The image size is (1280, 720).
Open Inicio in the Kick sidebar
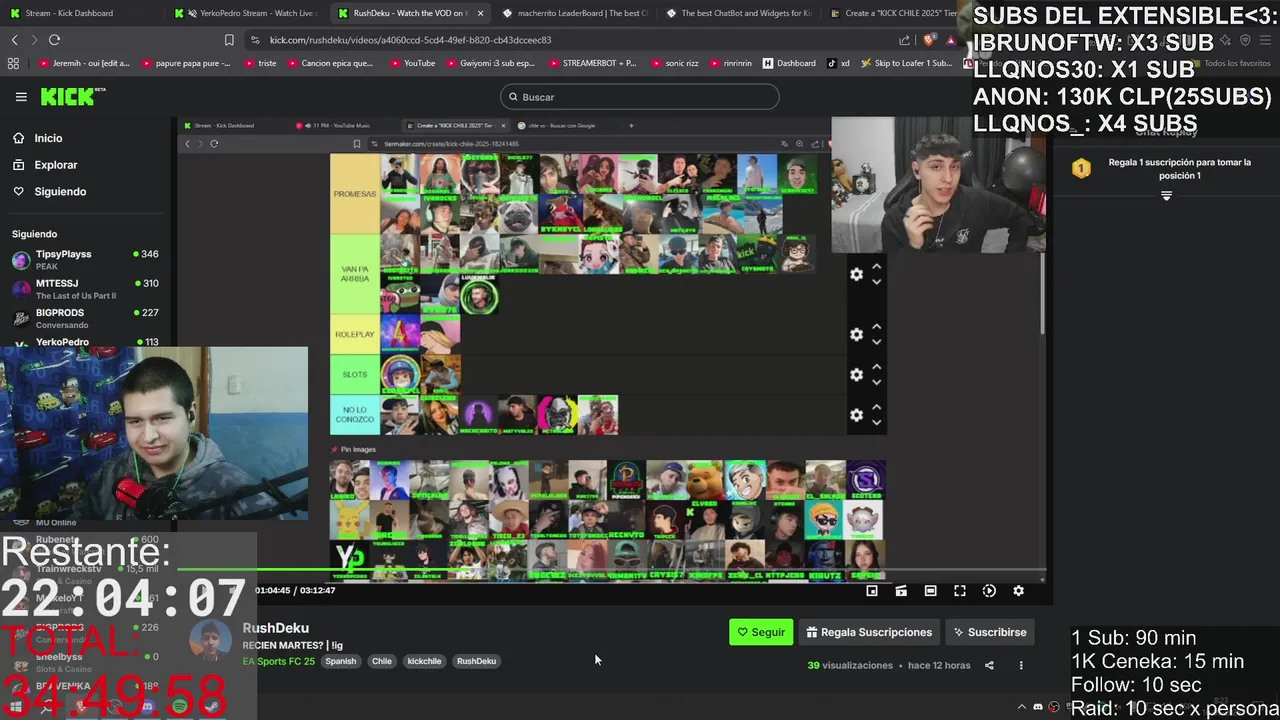pyautogui.click(x=48, y=138)
